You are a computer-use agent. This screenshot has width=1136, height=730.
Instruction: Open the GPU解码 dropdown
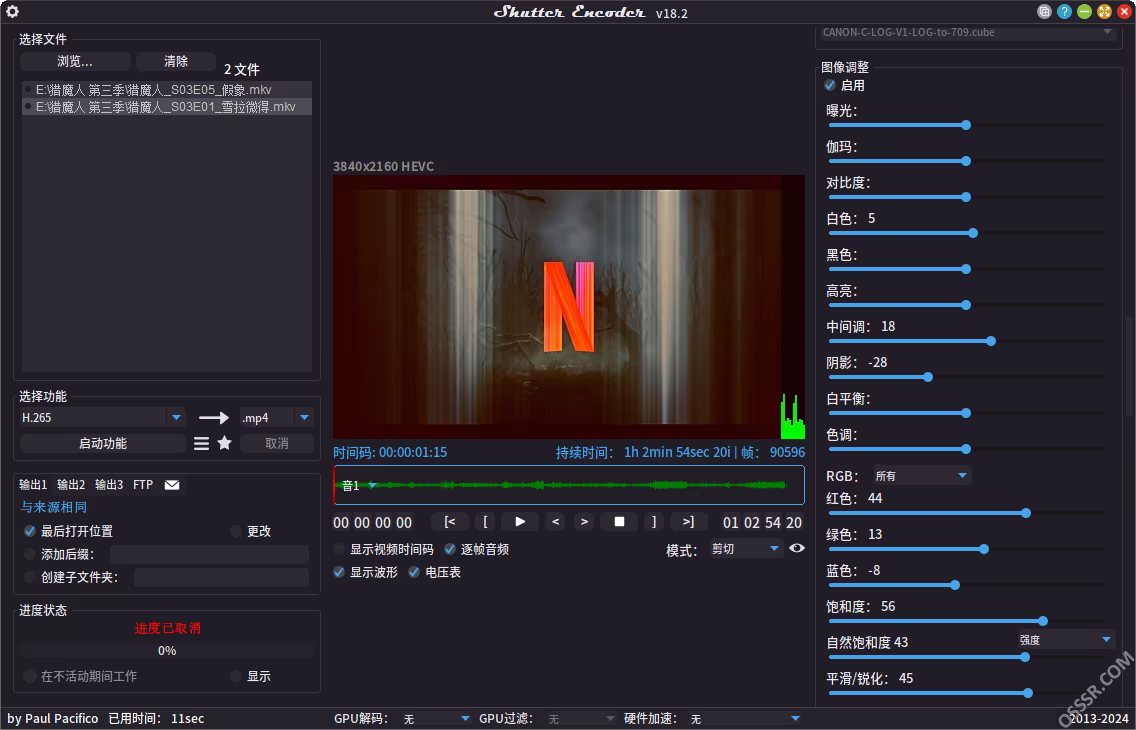[436, 718]
